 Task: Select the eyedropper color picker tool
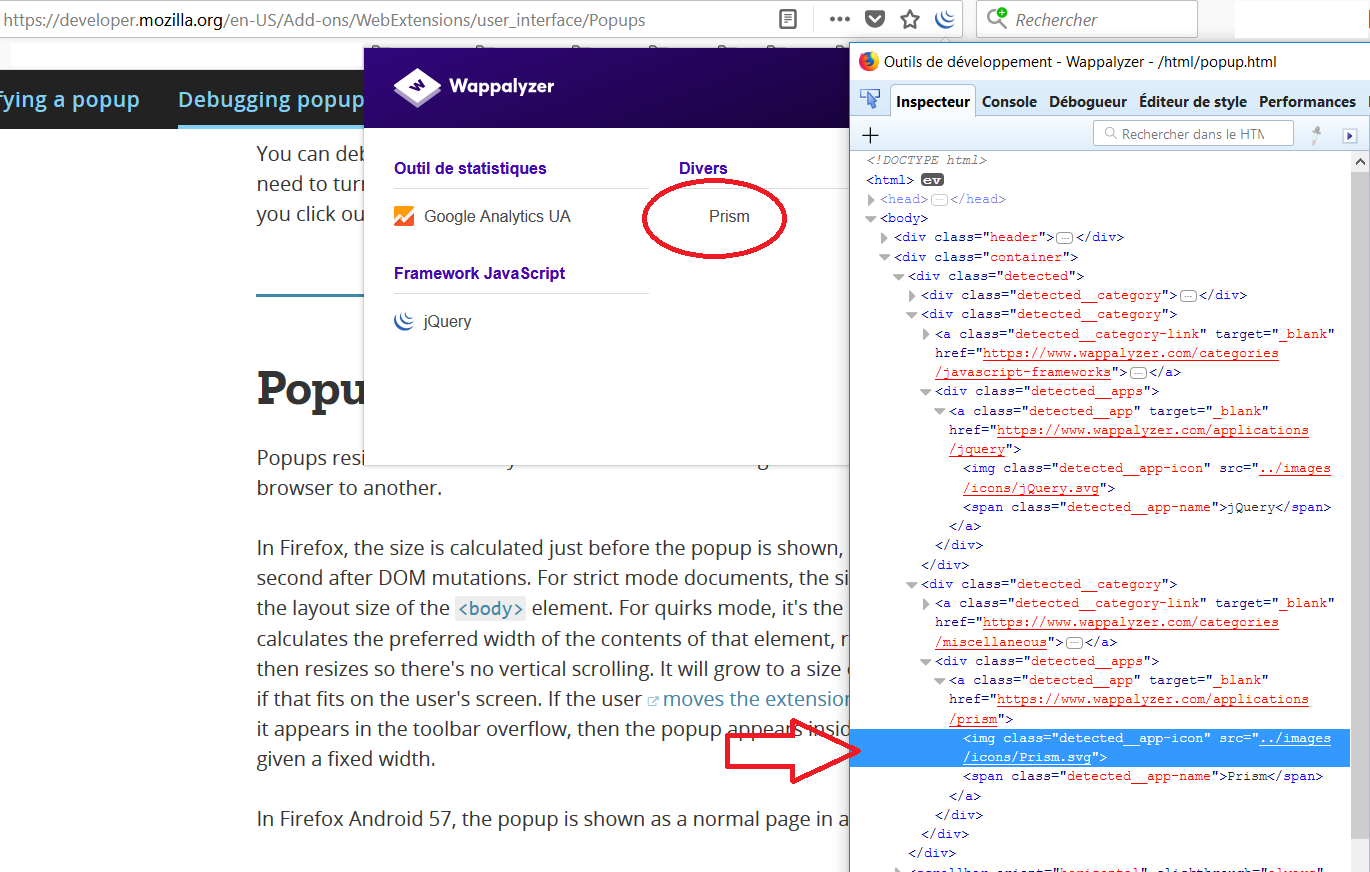pos(1317,135)
